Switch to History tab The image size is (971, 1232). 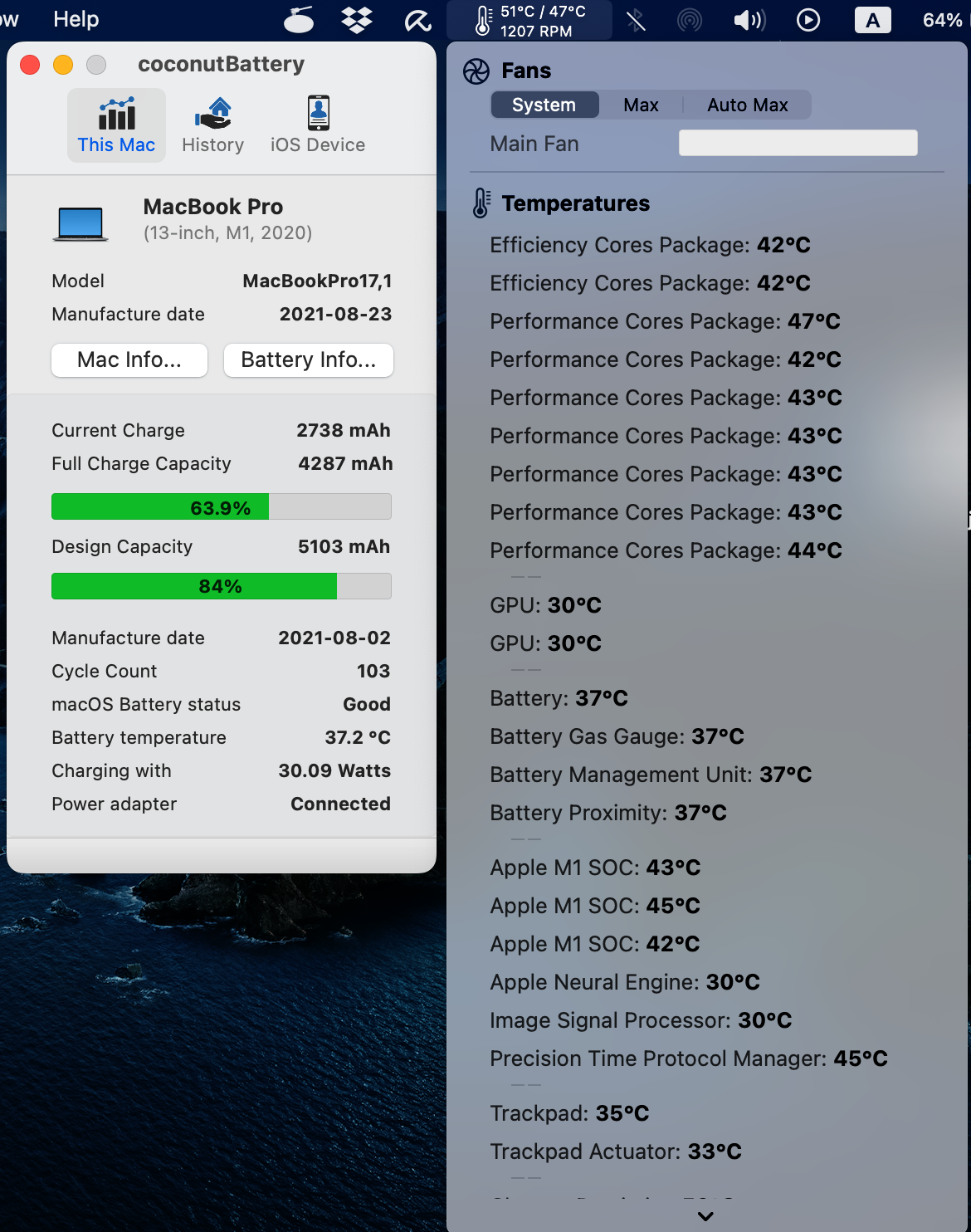(x=213, y=125)
